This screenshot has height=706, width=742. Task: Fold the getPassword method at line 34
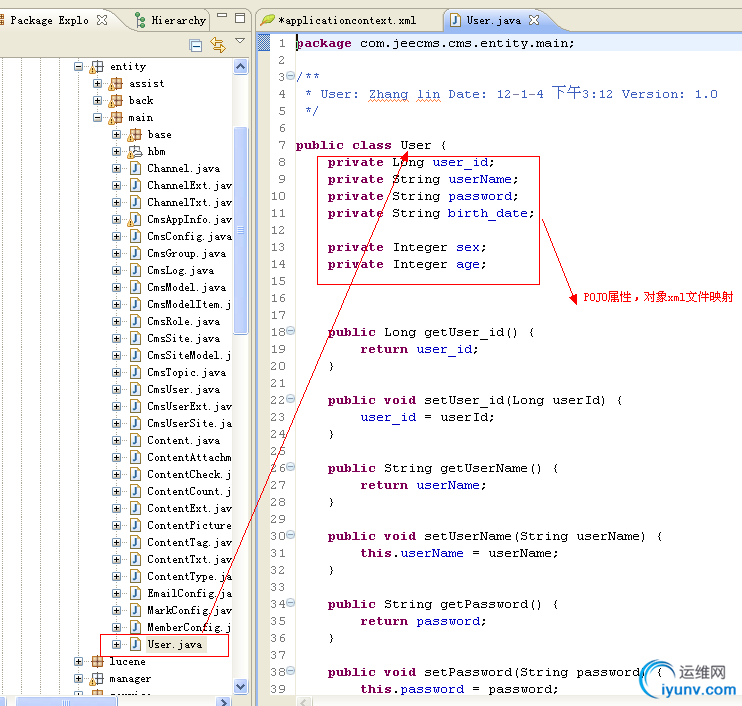[x=291, y=603]
